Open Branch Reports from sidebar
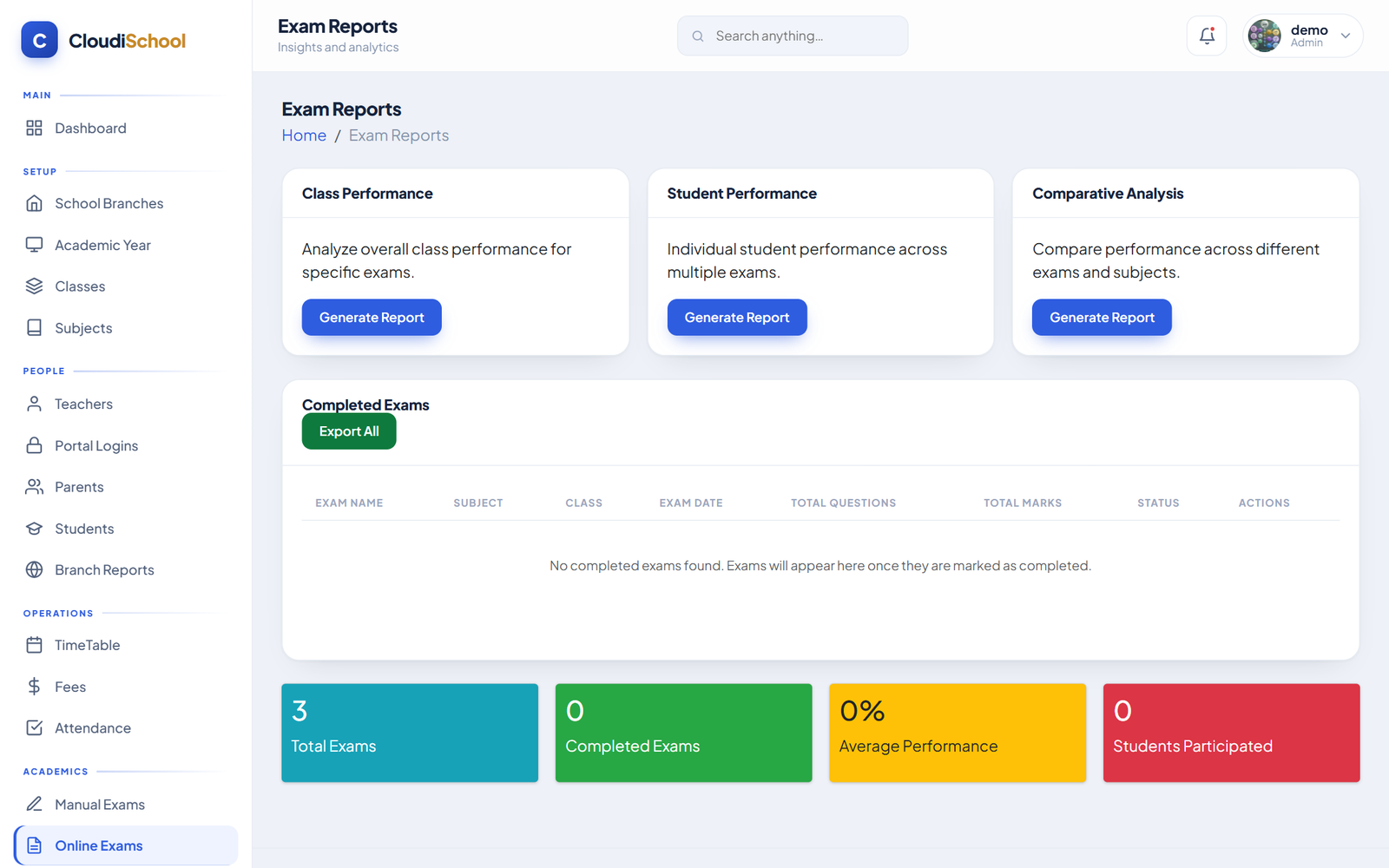This screenshot has height=868, width=1389. point(126,569)
